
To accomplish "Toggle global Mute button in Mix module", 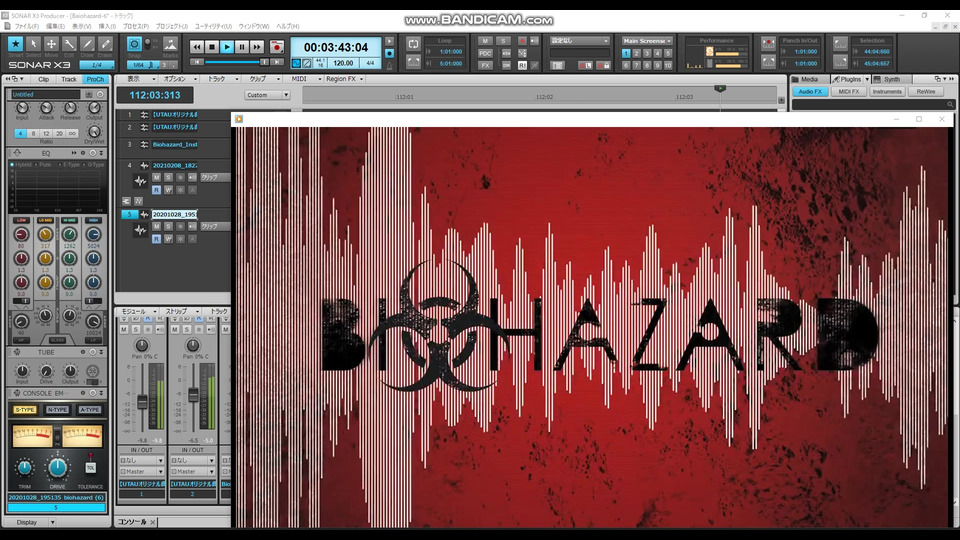I will pos(485,41).
